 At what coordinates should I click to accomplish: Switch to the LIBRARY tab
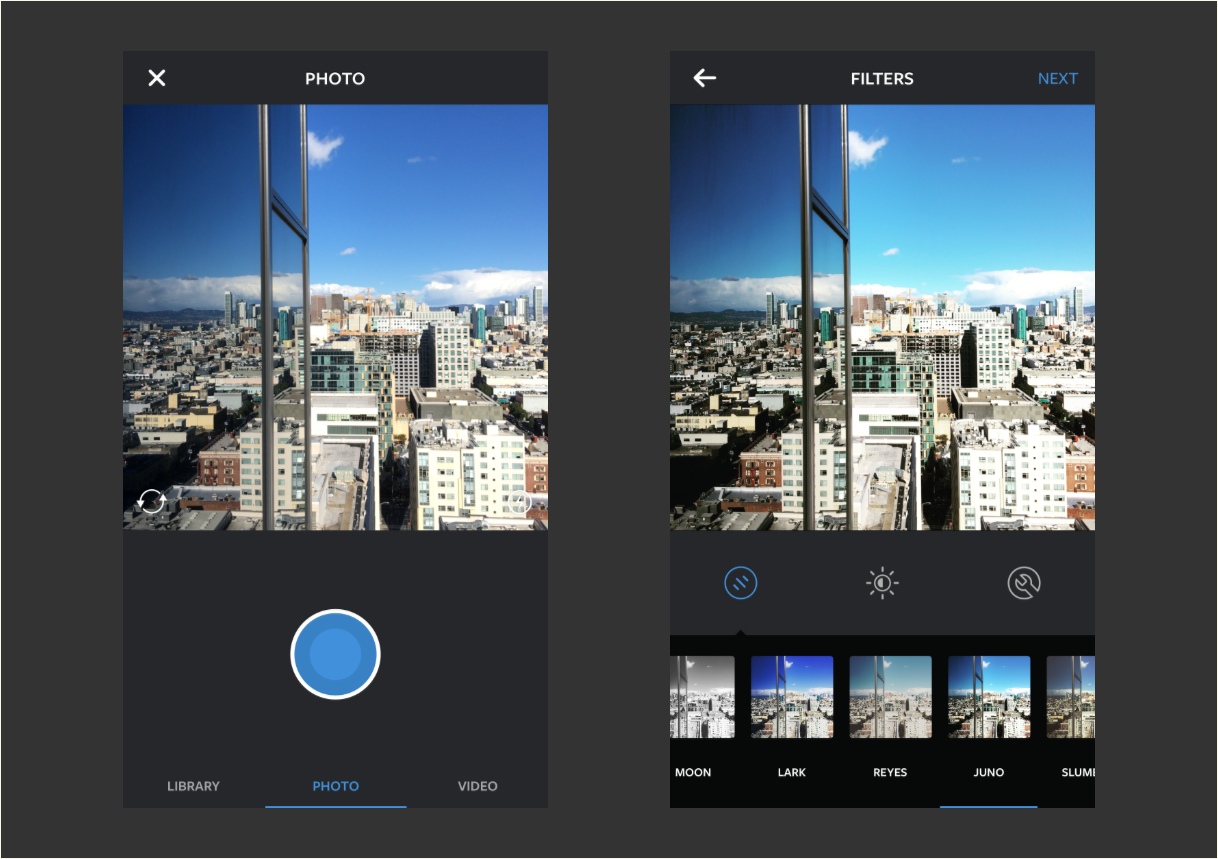tap(193, 786)
